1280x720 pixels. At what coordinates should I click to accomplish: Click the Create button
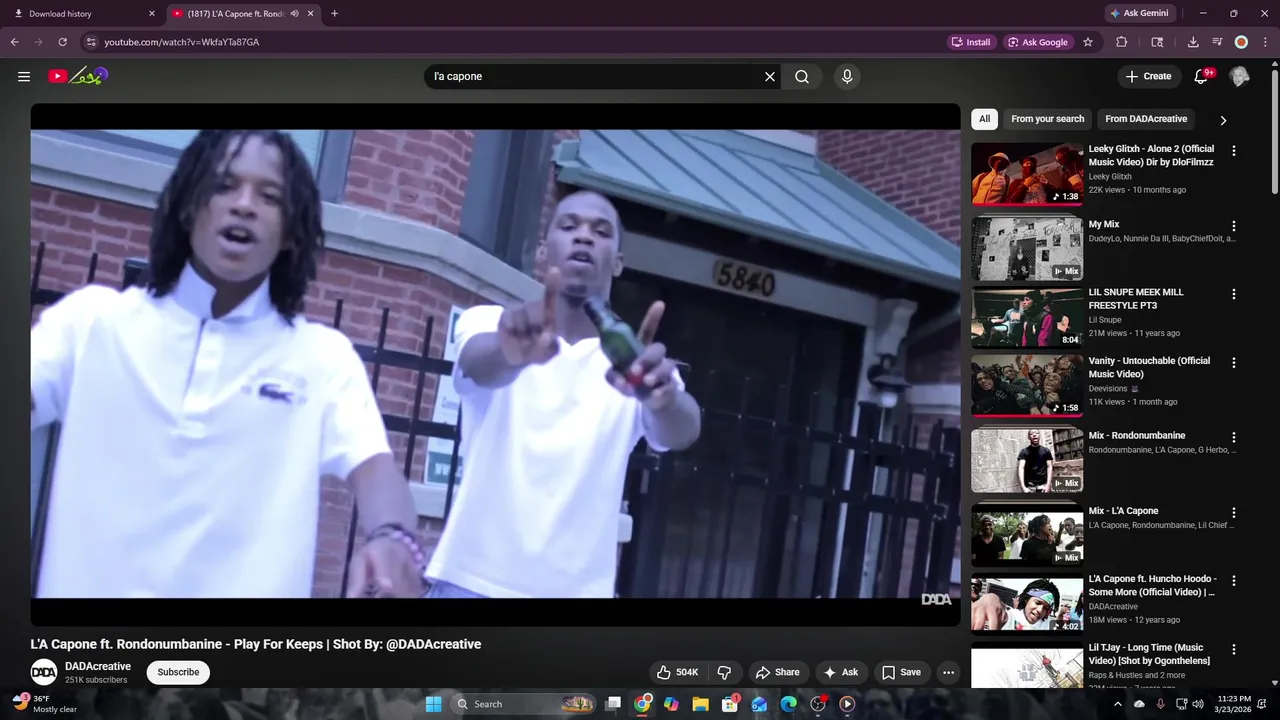[1148, 76]
